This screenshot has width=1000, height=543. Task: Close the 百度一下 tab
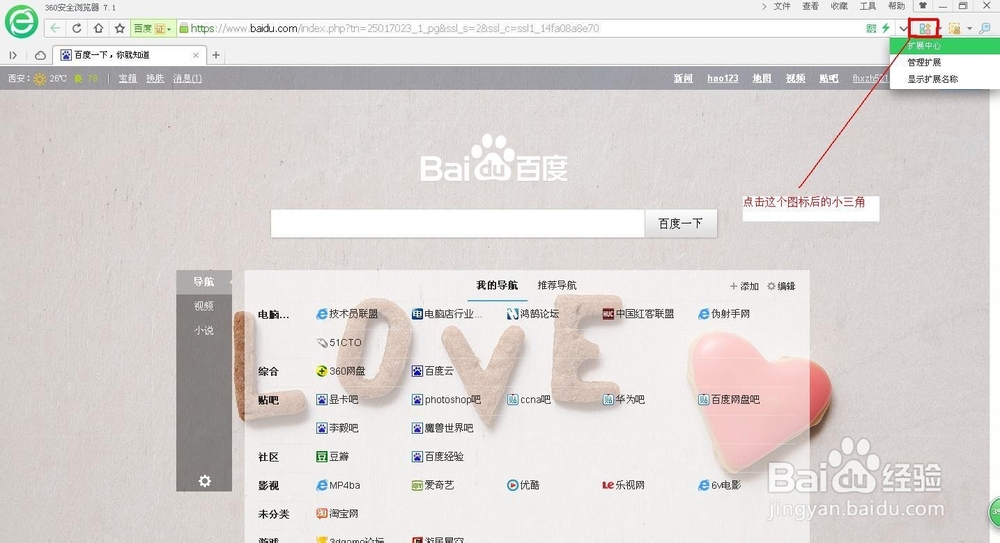pyautogui.click(x=196, y=56)
